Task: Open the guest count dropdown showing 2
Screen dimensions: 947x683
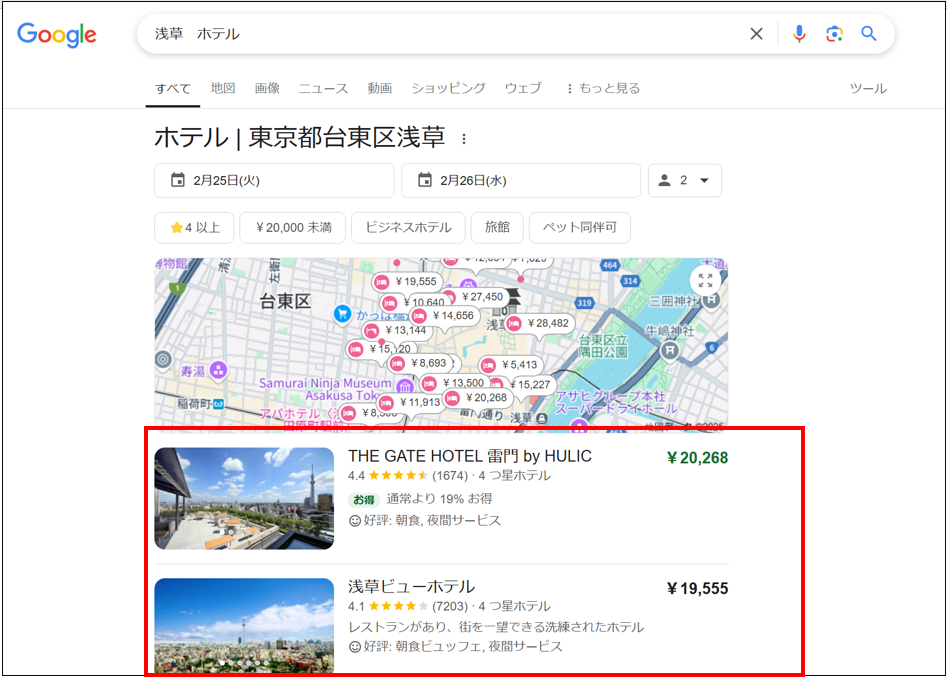Action: (685, 181)
